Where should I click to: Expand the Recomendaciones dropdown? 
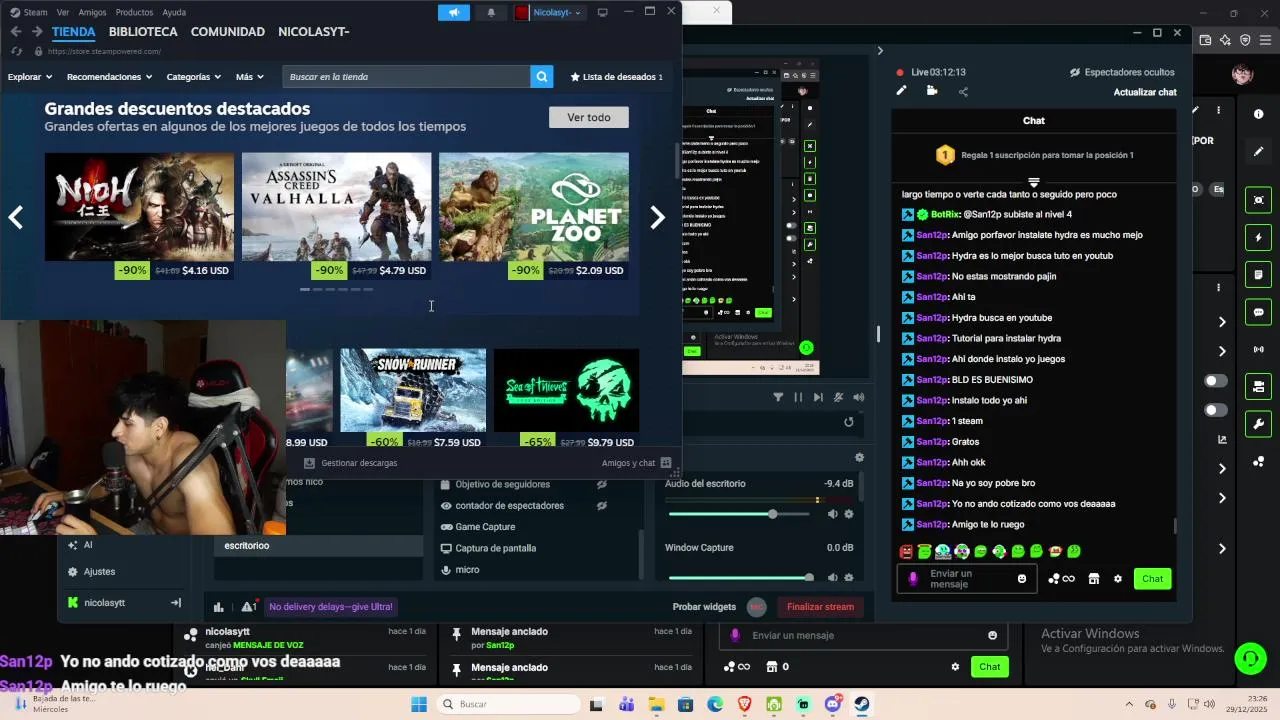point(109,76)
